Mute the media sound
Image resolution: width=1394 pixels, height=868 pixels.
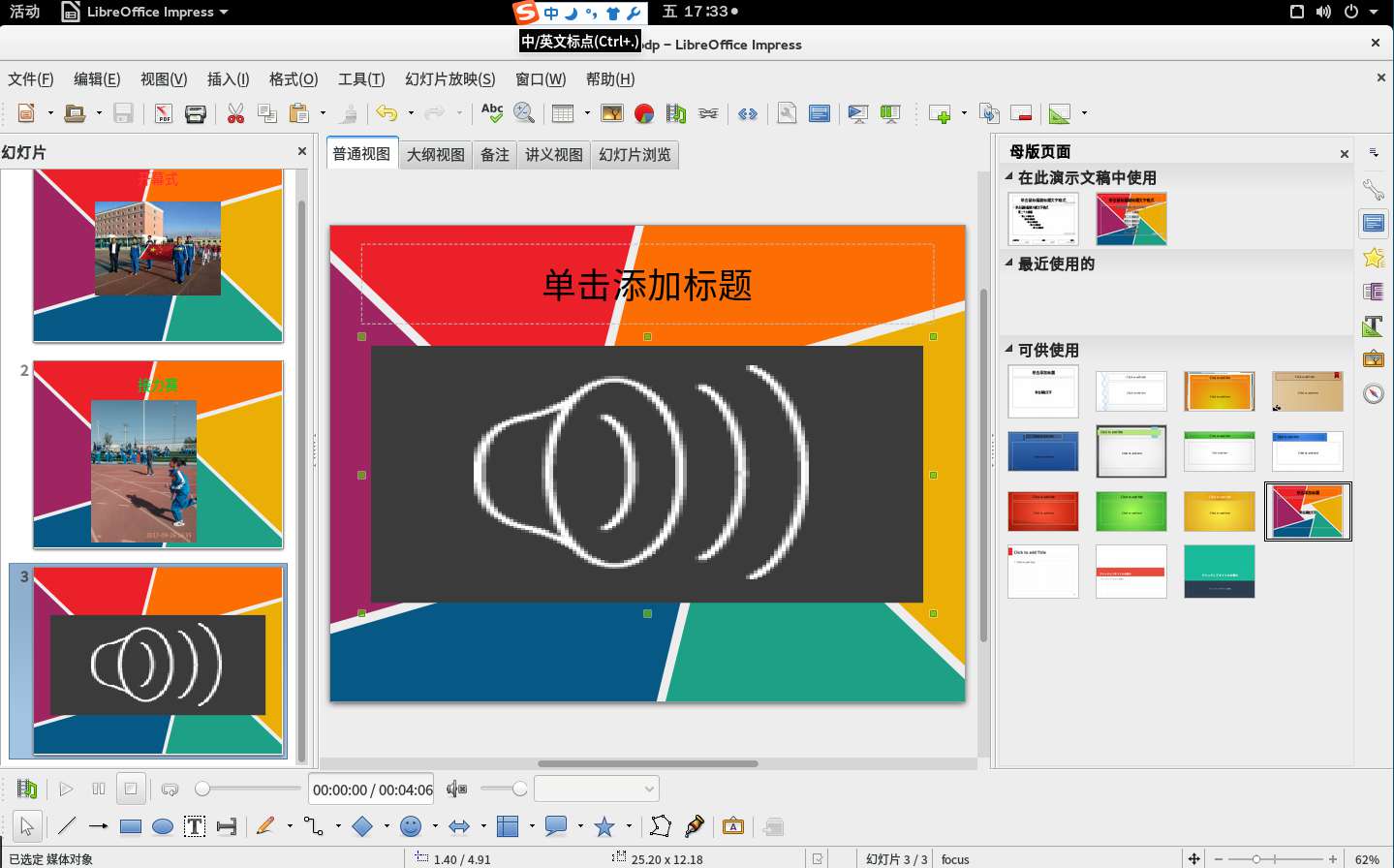[x=457, y=790]
